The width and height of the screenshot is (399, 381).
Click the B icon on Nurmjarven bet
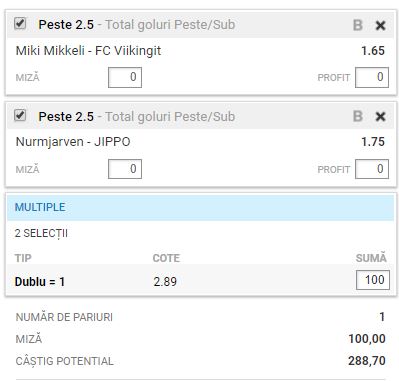point(358,116)
